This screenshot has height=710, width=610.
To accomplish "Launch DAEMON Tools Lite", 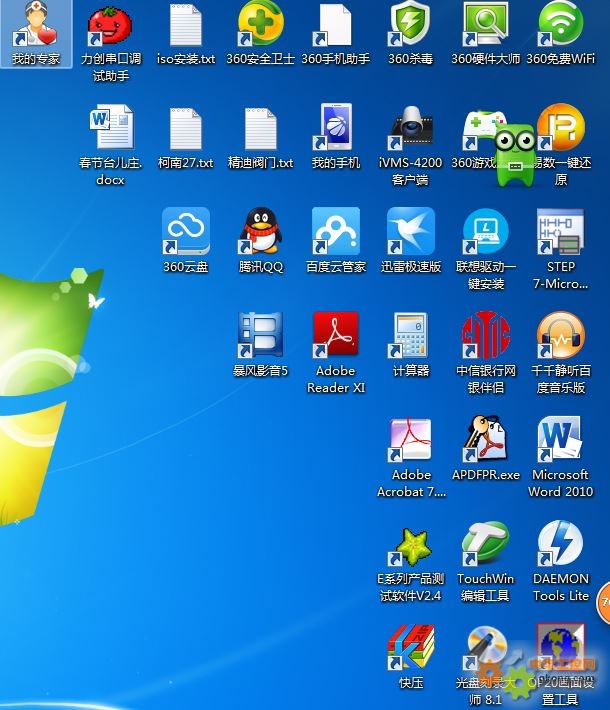I will tap(560, 543).
